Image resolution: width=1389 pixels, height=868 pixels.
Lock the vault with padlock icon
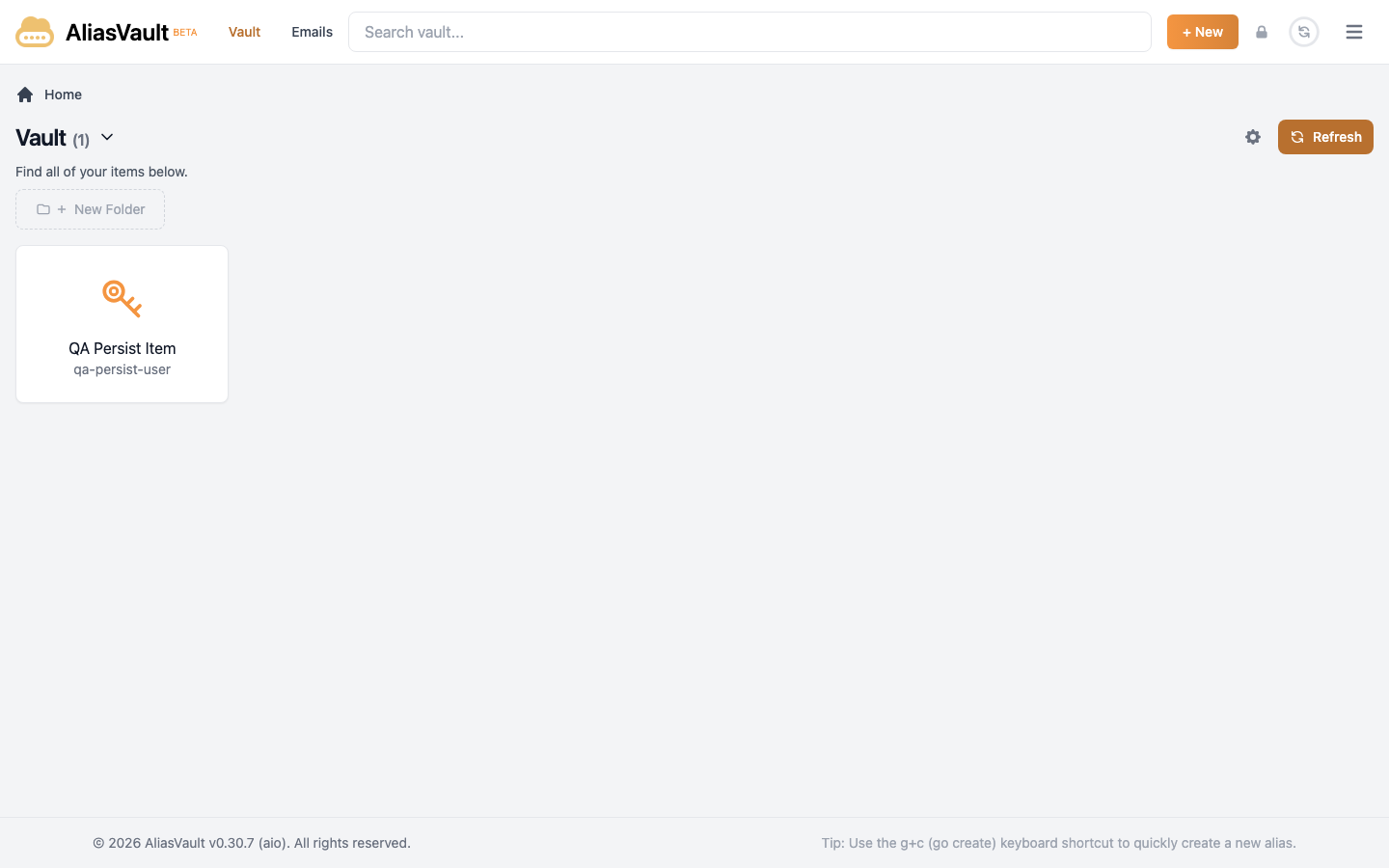[1262, 32]
